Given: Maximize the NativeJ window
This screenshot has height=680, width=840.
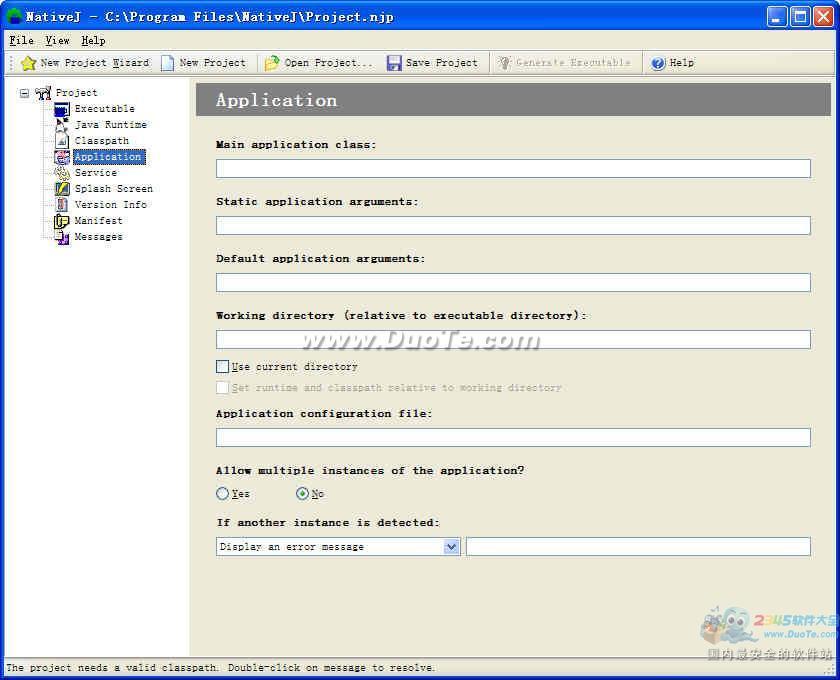Looking at the screenshot, I should tap(800, 17).
